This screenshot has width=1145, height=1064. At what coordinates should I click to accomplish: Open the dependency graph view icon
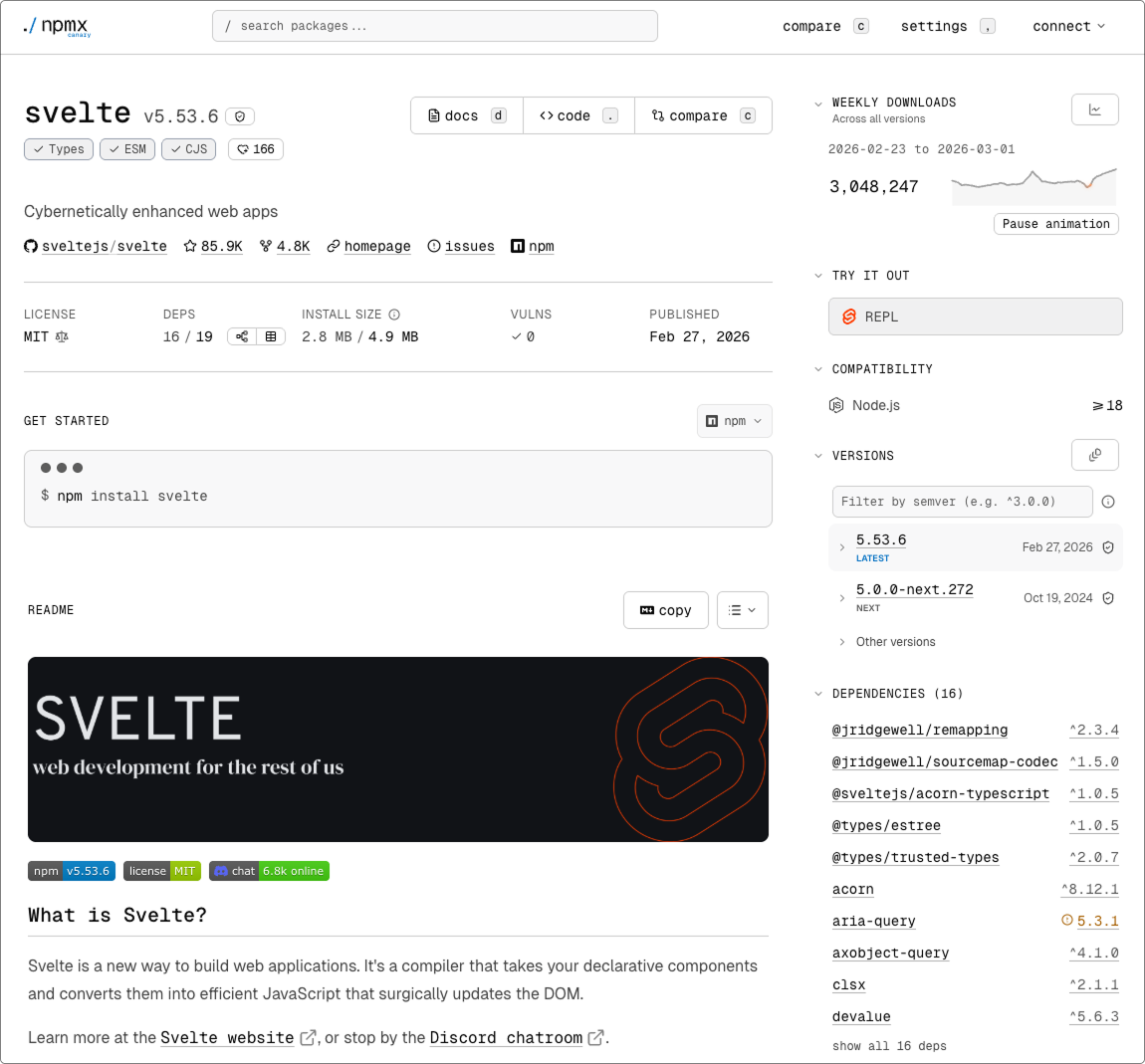[241, 335]
